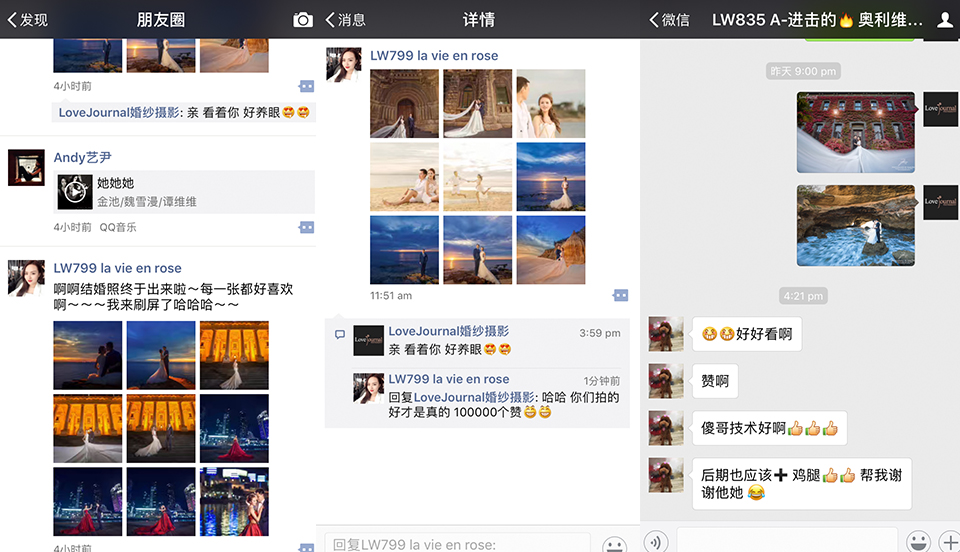Open the emoji panel in the chat bar

(x=917, y=542)
